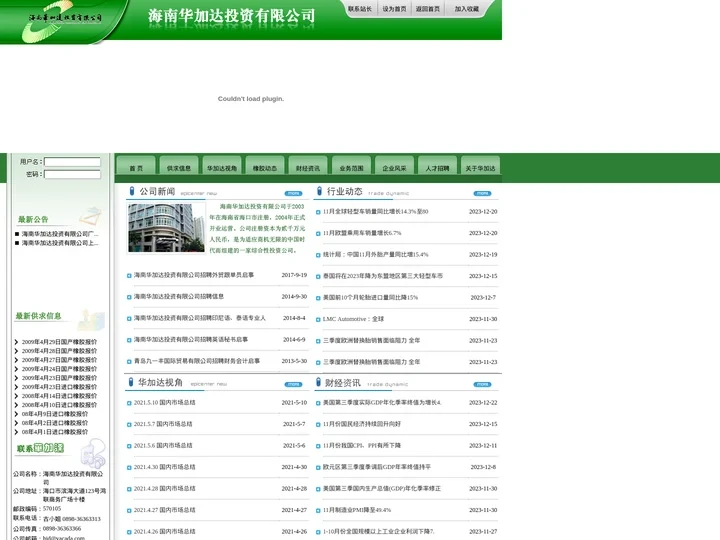The height and width of the screenshot is (540, 720).
Task: Open news 海南华加达投资有限公司招聘外贸跟单员启事
Action: click(194, 275)
